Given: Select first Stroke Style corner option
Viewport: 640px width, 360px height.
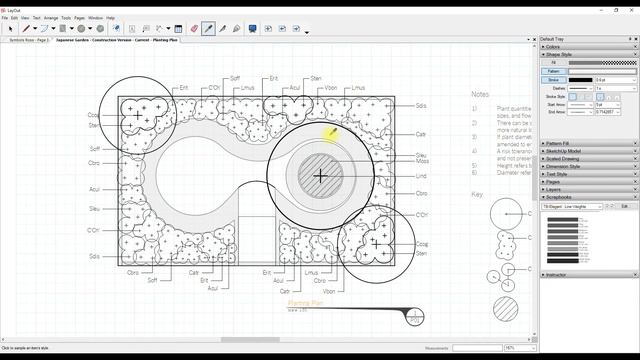Looking at the screenshot, I should [573, 97].
